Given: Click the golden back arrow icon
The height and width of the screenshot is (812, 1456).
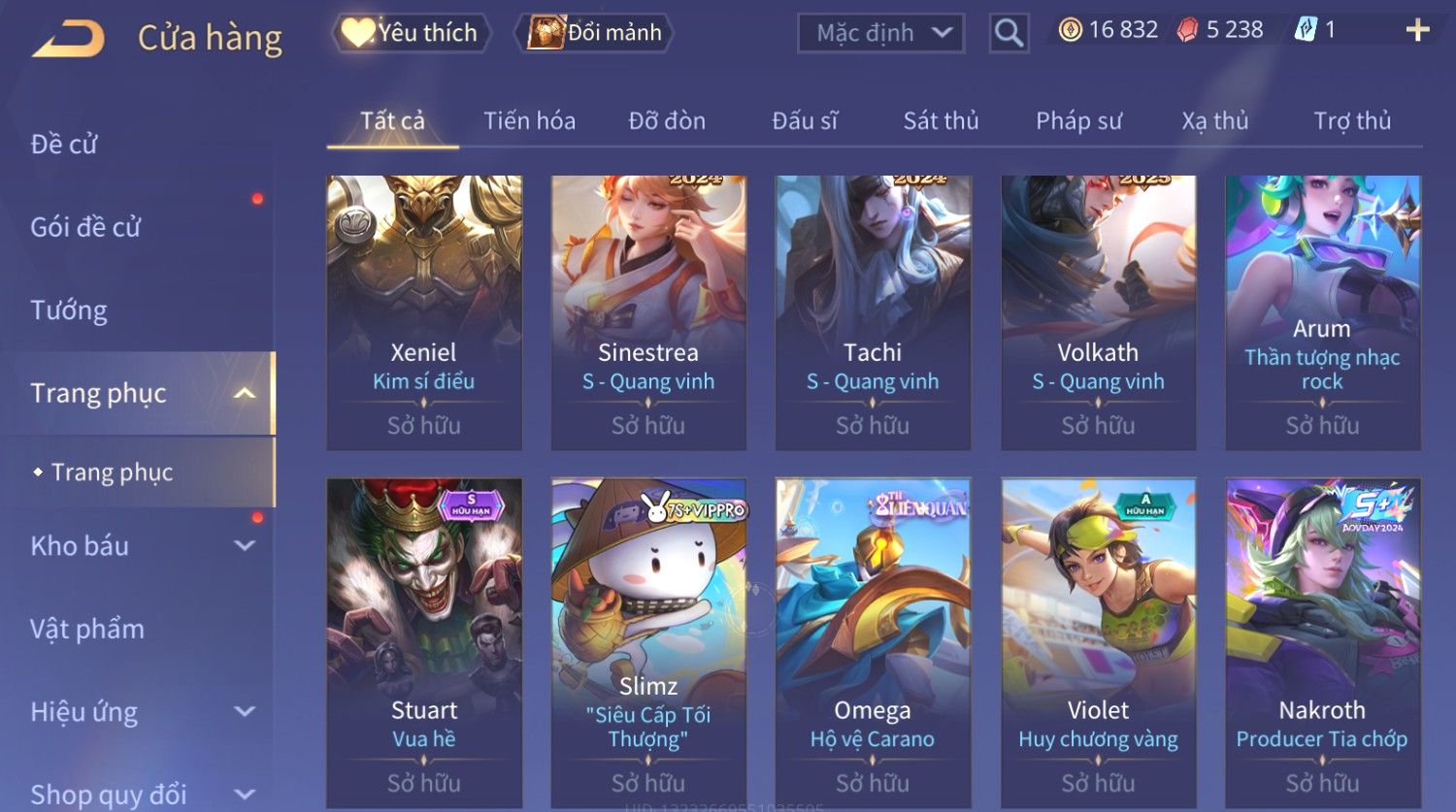Looking at the screenshot, I should coord(68,40).
